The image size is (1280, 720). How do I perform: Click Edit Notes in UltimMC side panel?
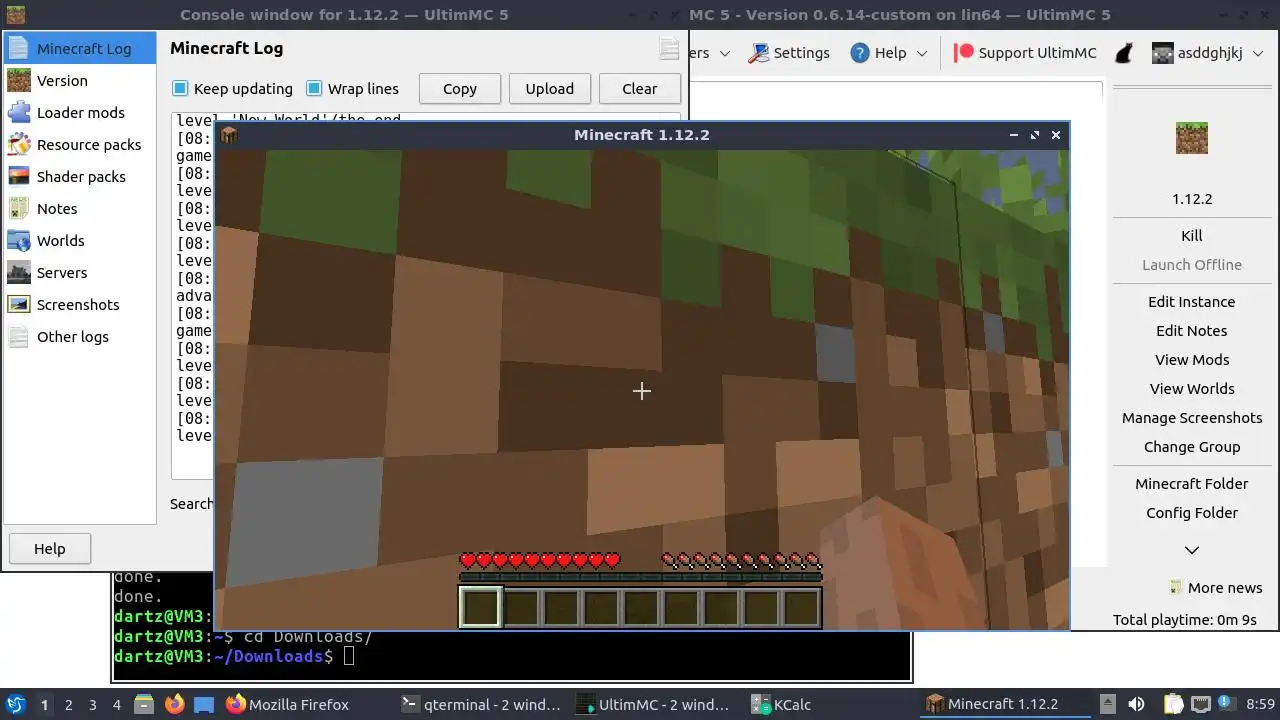click(x=1192, y=331)
